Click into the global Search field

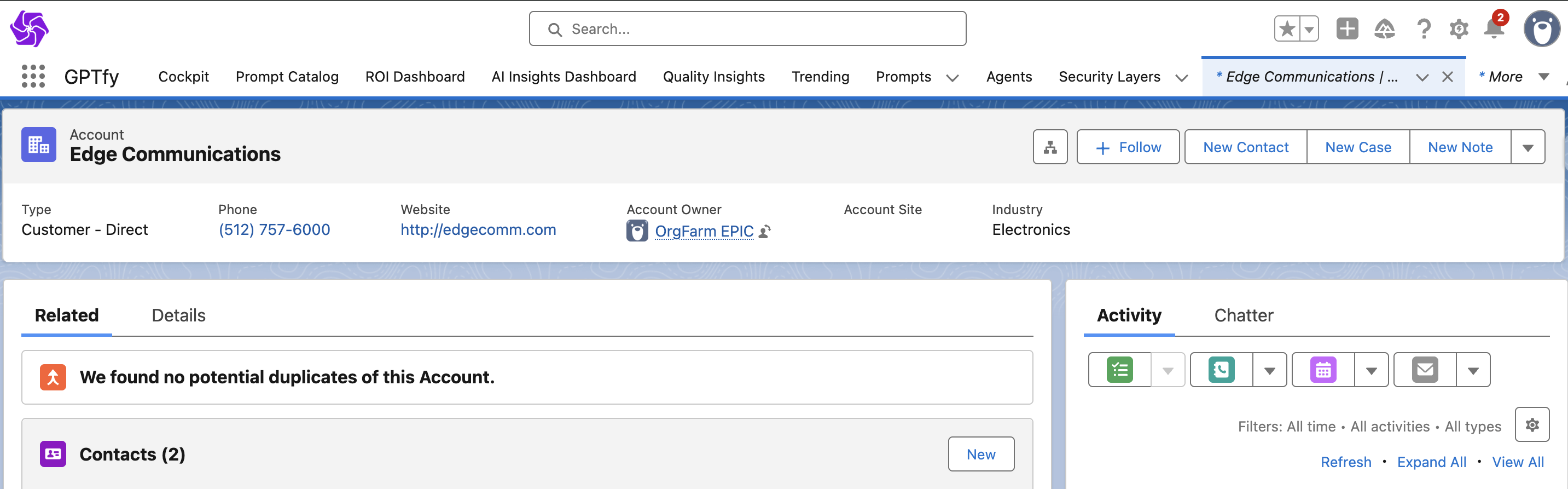click(747, 28)
